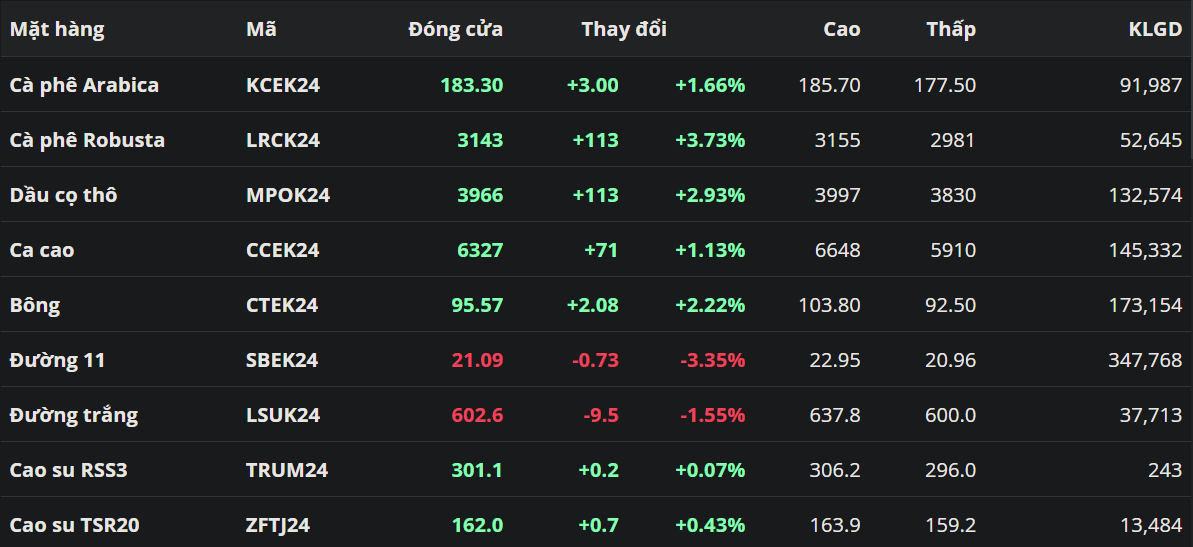Click the "Thấp" column header

pos(950,29)
